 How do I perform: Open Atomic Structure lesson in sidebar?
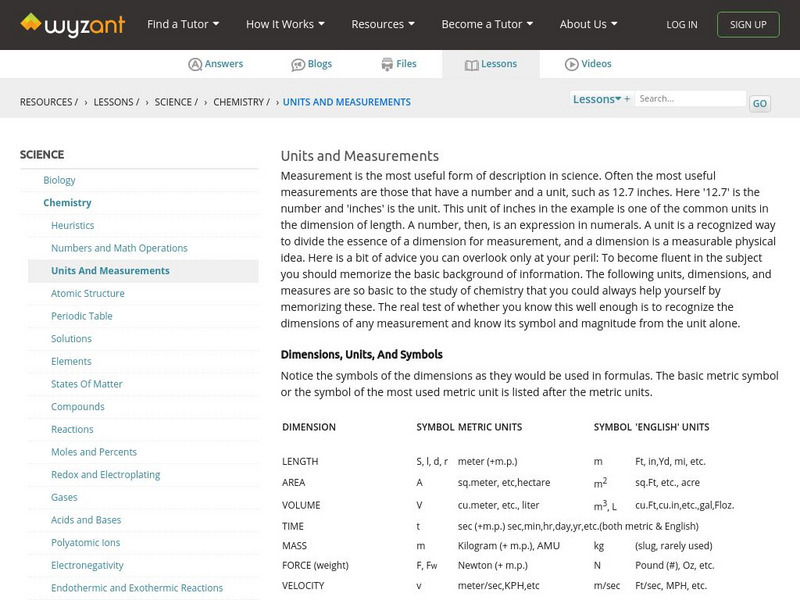[x=88, y=294]
